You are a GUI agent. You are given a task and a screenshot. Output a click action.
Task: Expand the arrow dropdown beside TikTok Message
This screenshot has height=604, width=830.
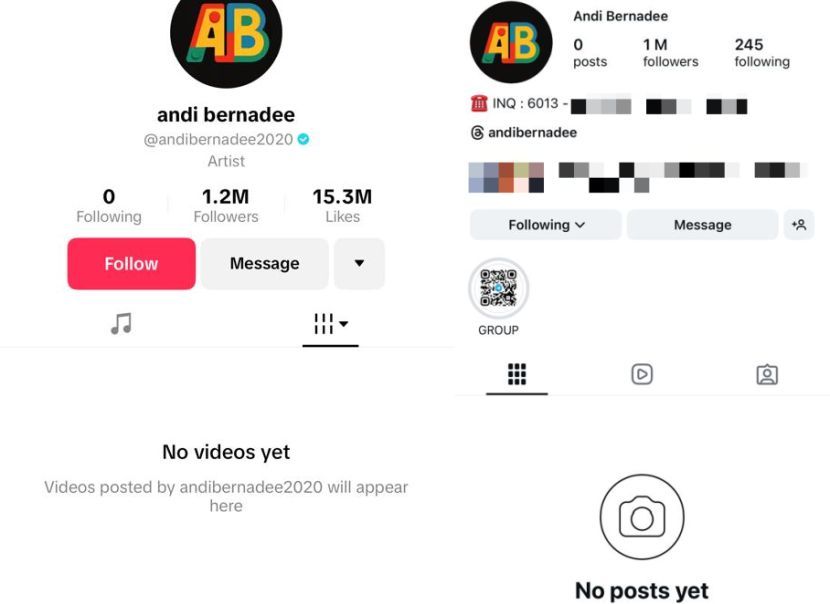(359, 264)
